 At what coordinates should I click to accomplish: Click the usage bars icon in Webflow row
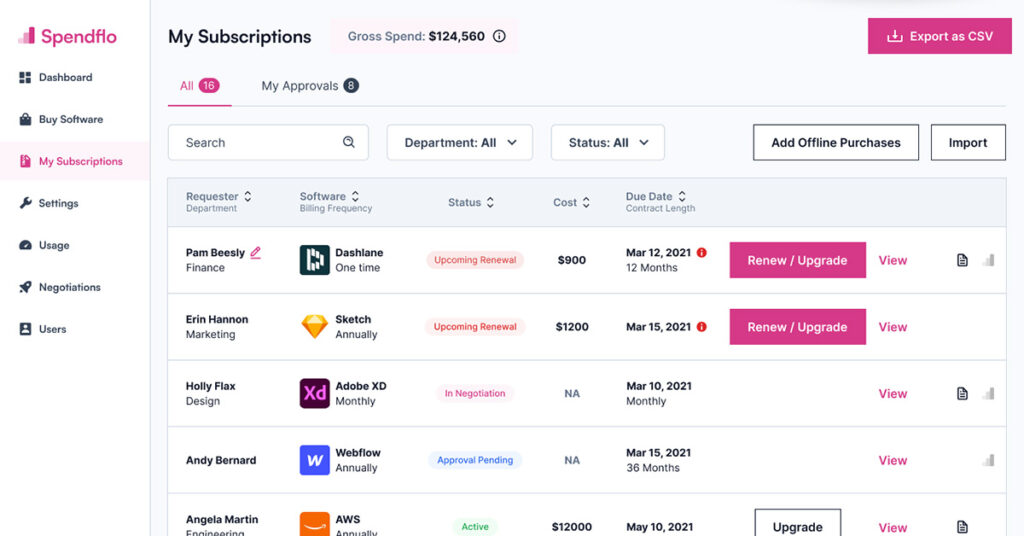coord(988,460)
